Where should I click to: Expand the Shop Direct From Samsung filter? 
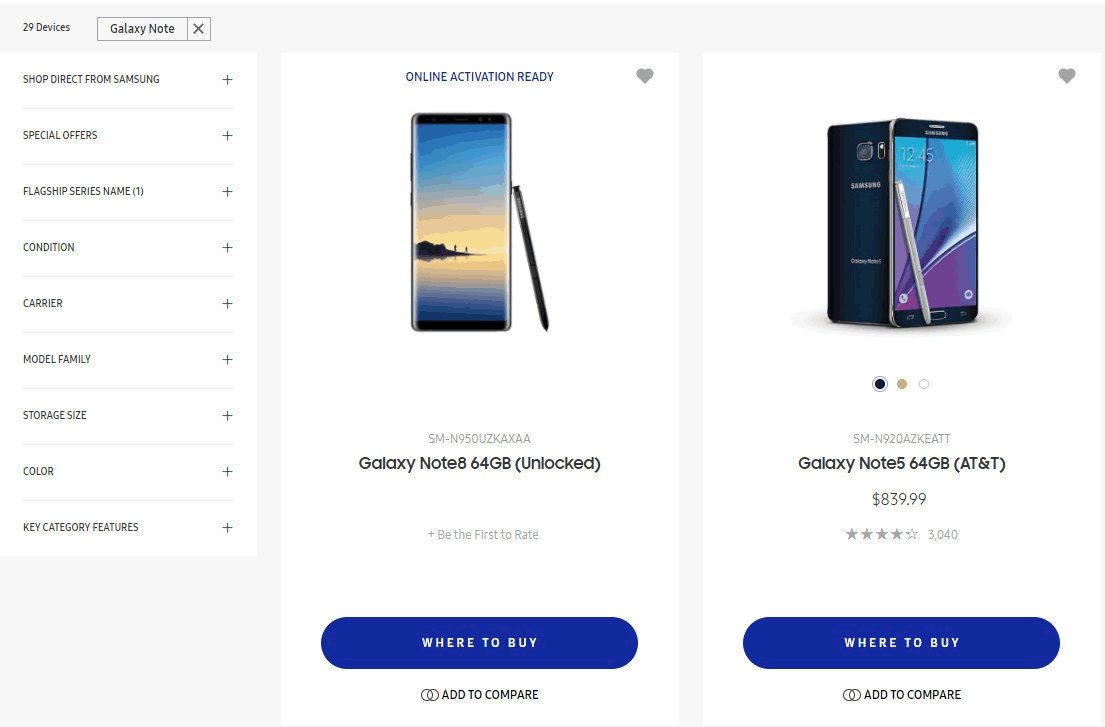[227, 79]
